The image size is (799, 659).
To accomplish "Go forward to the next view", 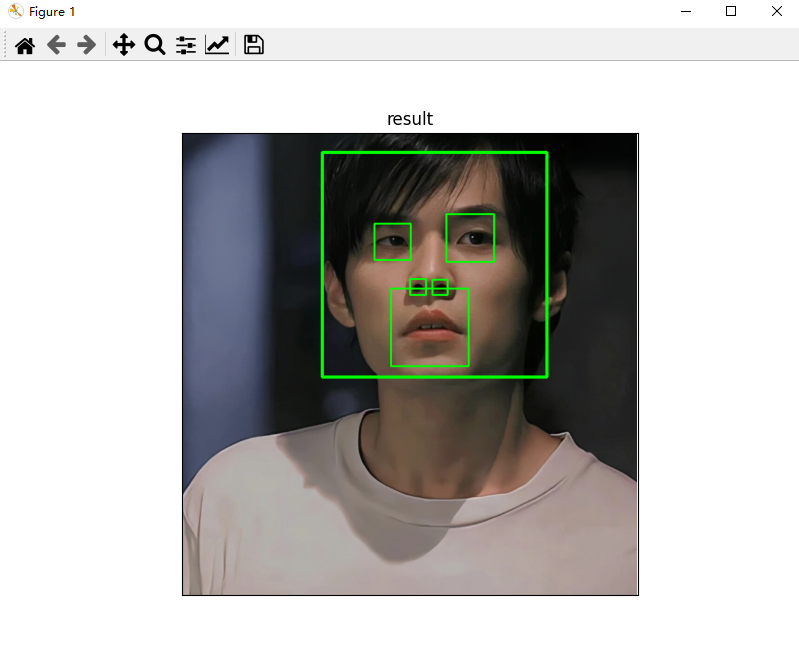I will (x=87, y=45).
